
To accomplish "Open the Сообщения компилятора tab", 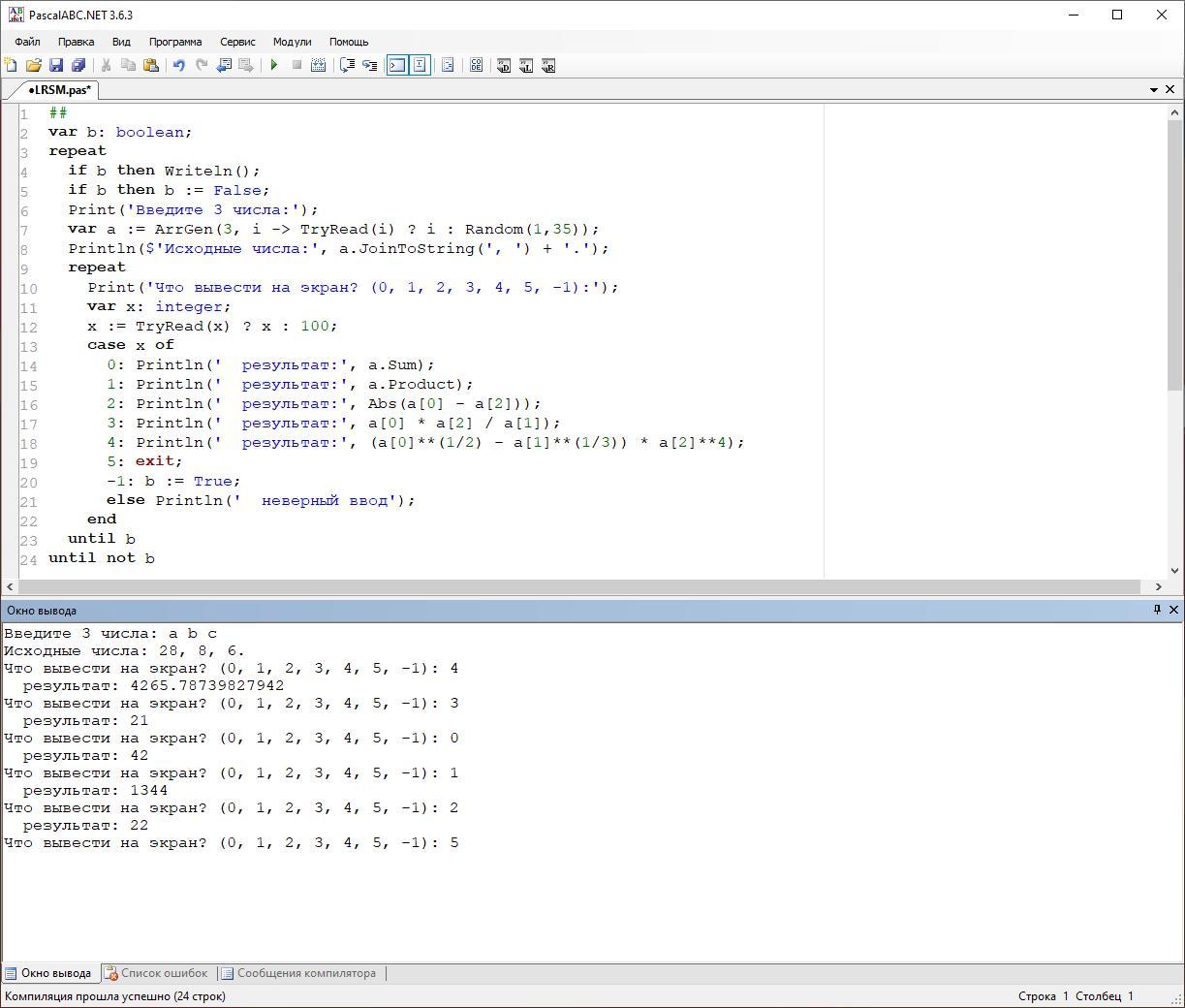I will point(298,973).
